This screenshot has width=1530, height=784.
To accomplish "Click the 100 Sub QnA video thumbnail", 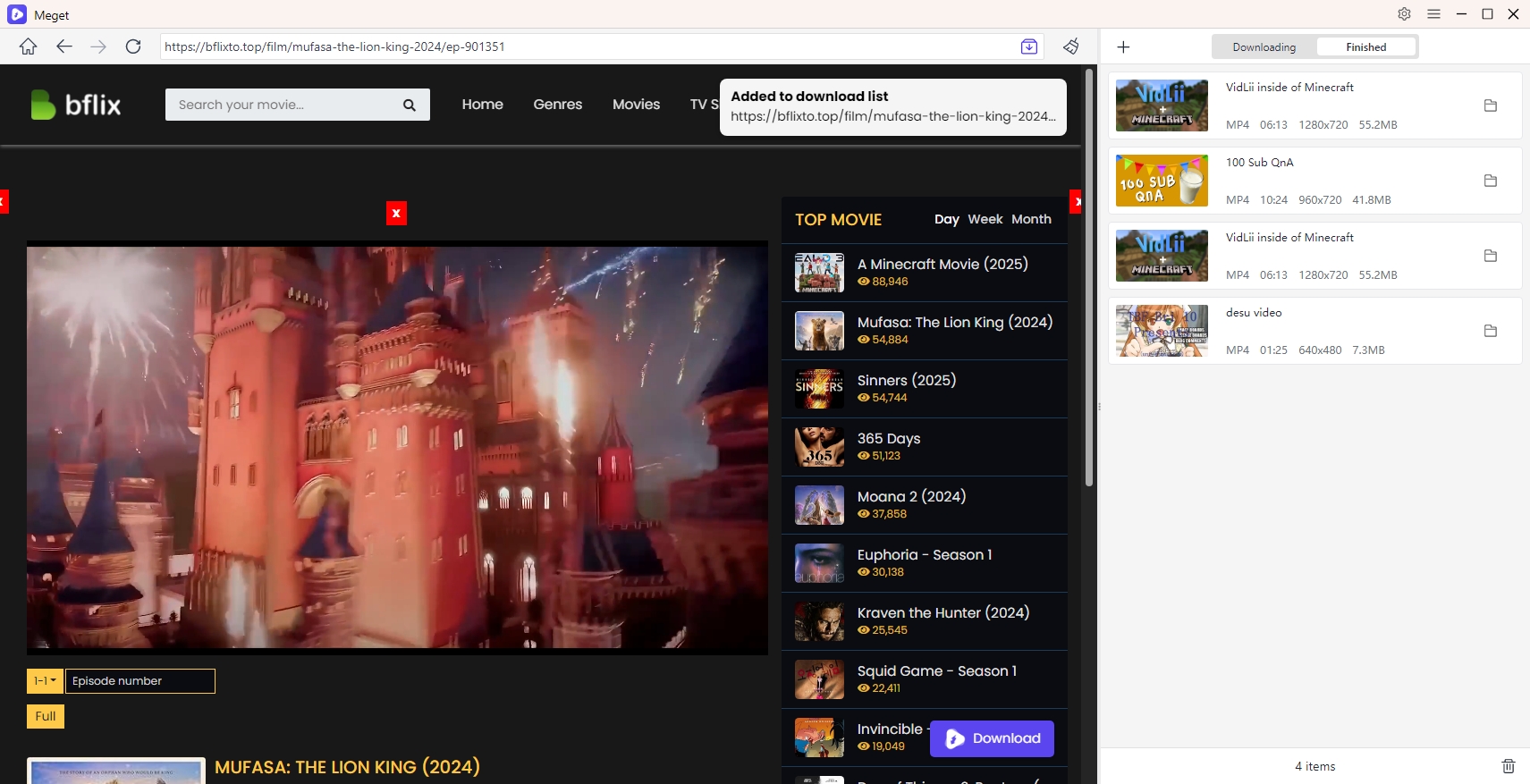I will pyautogui.click(x=1162, y=181).
